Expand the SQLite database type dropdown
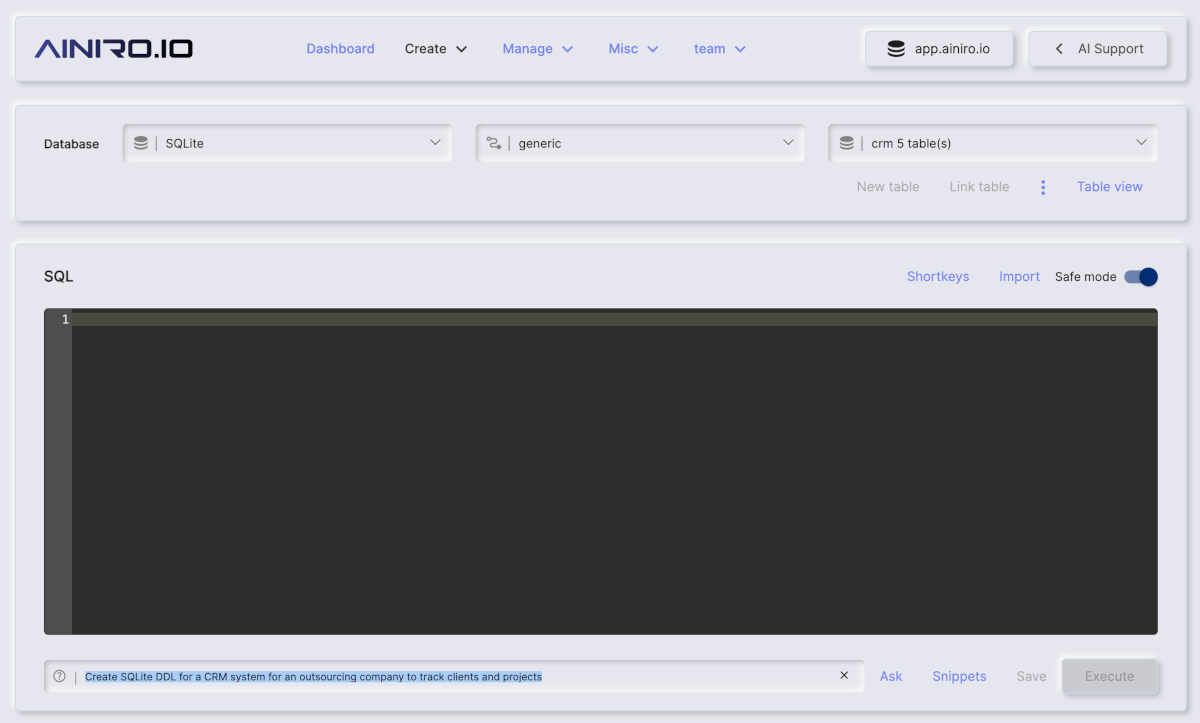Image resolution: width=1200 pixels, height=723 pixels. pyautogui.click(x=287, y=143)
